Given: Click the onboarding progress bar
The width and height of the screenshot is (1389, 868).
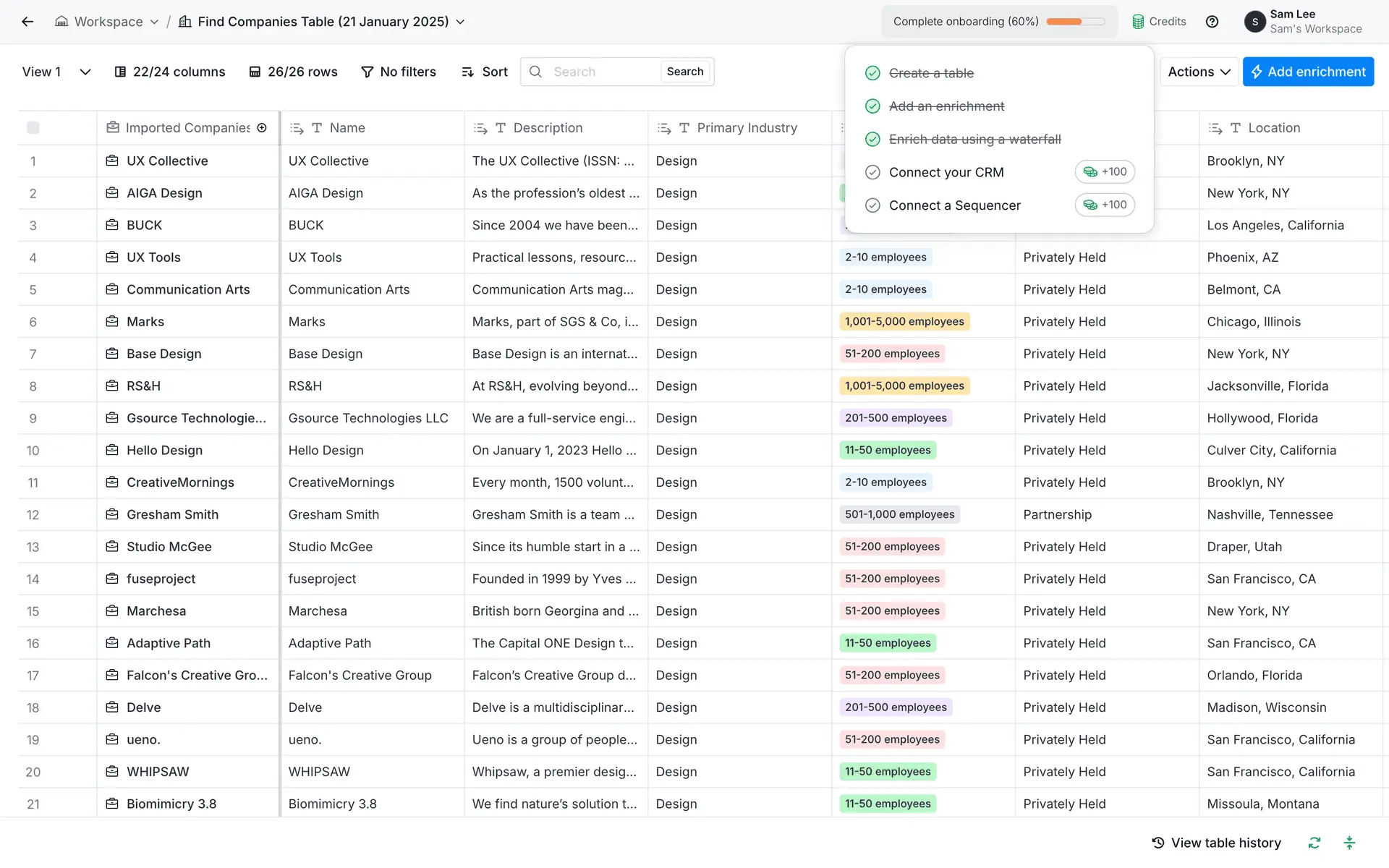Looking at the screenshot, I should [1075, 22].
